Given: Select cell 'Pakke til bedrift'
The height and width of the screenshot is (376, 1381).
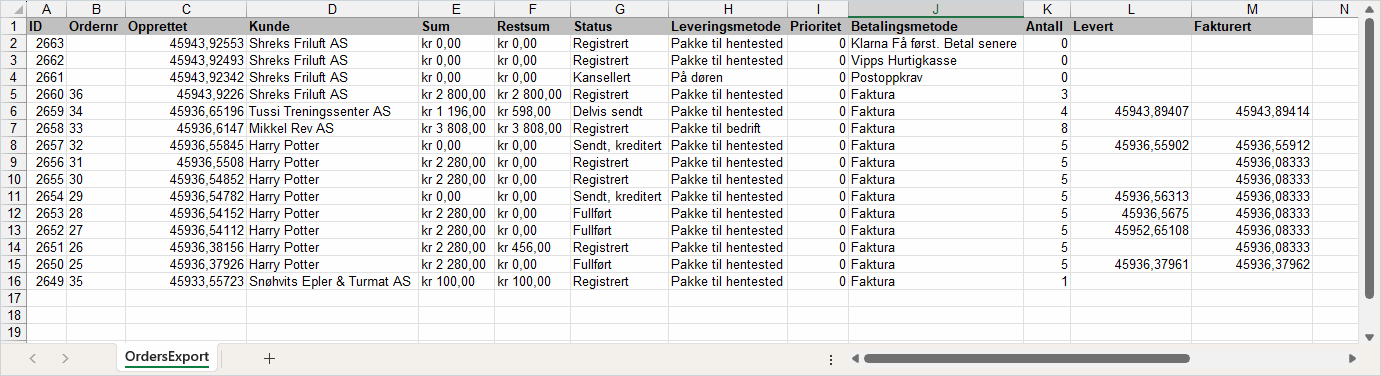Looking at the screenshot, I should click(x=727, y=128).
